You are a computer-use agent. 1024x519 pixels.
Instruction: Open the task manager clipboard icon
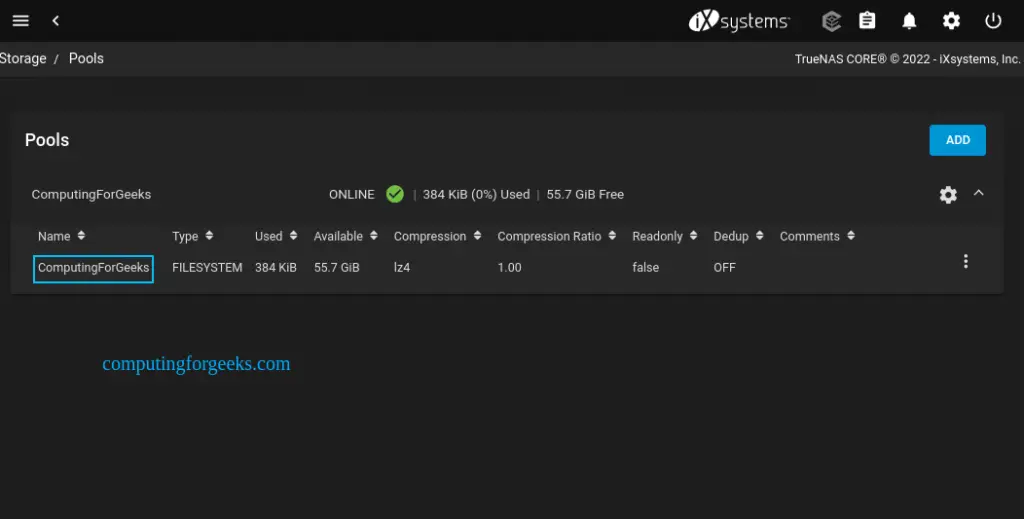(867, 21)
